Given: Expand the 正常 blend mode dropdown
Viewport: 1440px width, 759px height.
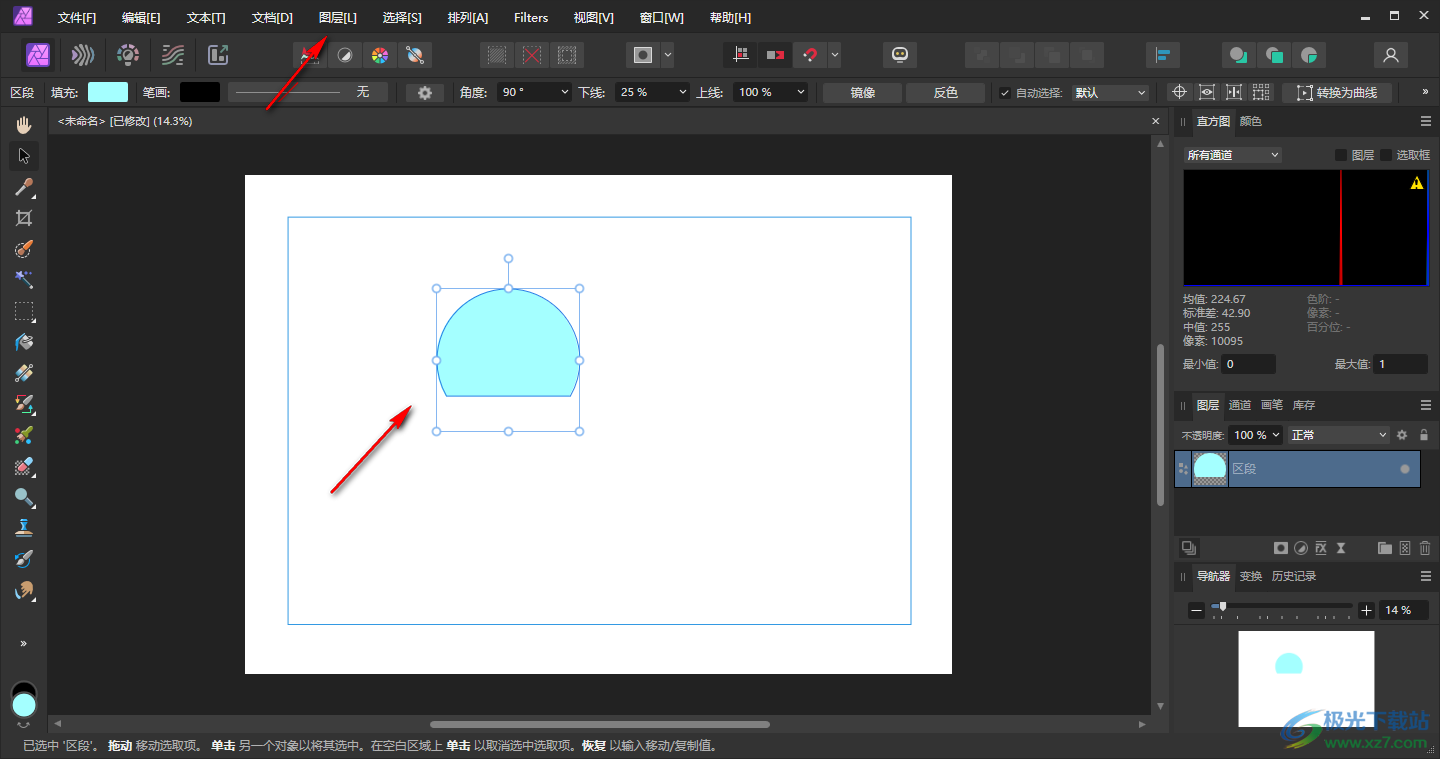Looking at the screenshot, I should (1339, 435).
